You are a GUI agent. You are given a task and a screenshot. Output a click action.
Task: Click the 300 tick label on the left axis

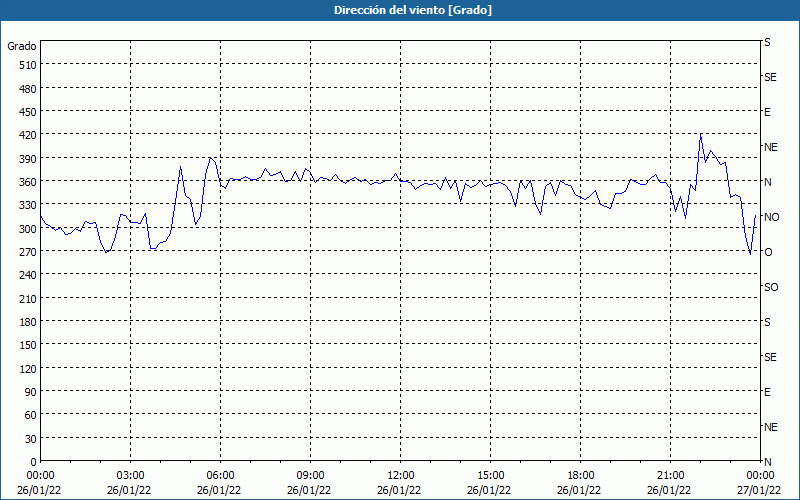(x=28, y=229)
